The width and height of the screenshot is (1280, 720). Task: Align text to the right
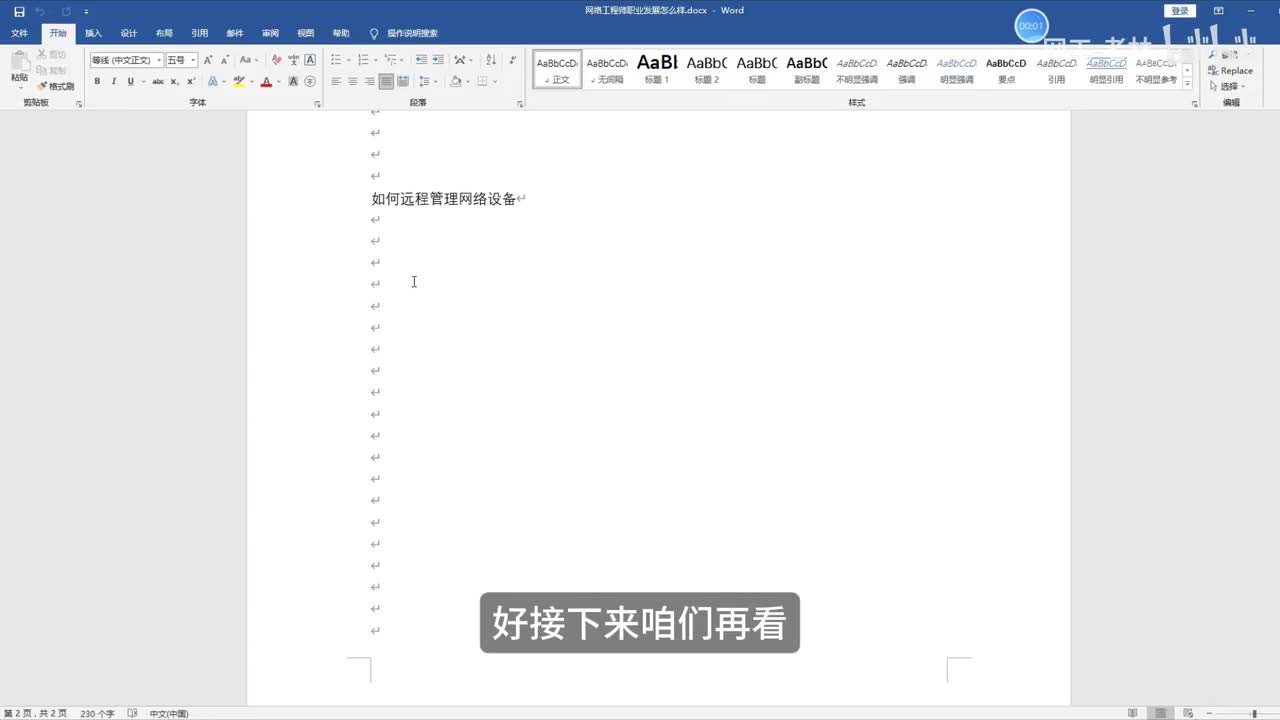(x=370, y=81)
